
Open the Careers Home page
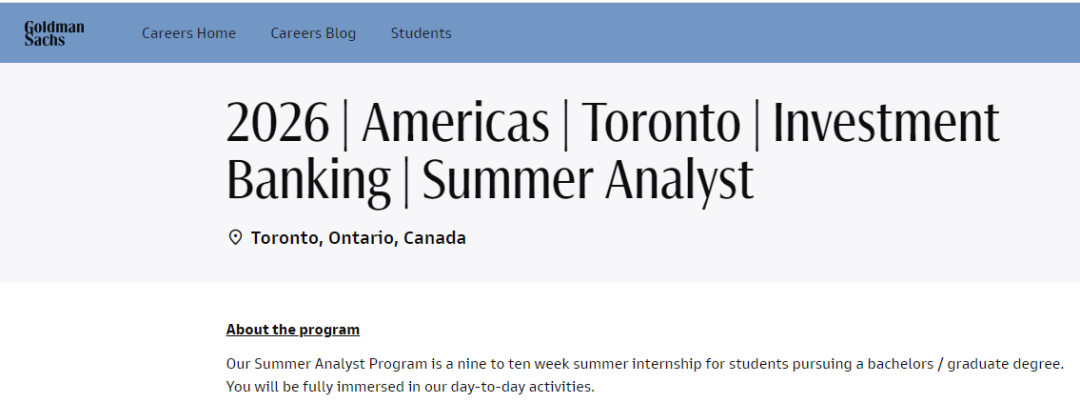pos(189,33)
